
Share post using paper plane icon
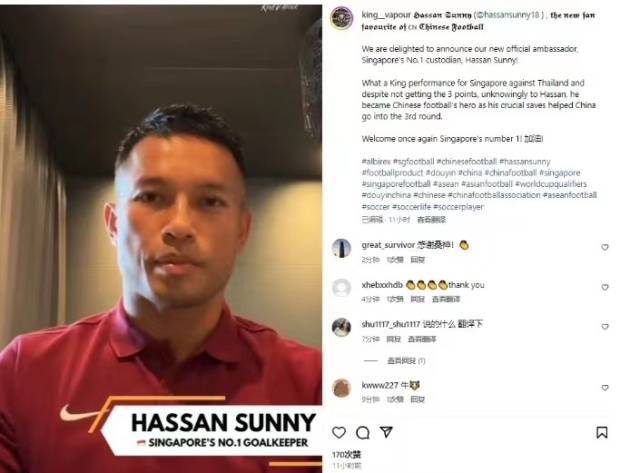pos(386,432)
